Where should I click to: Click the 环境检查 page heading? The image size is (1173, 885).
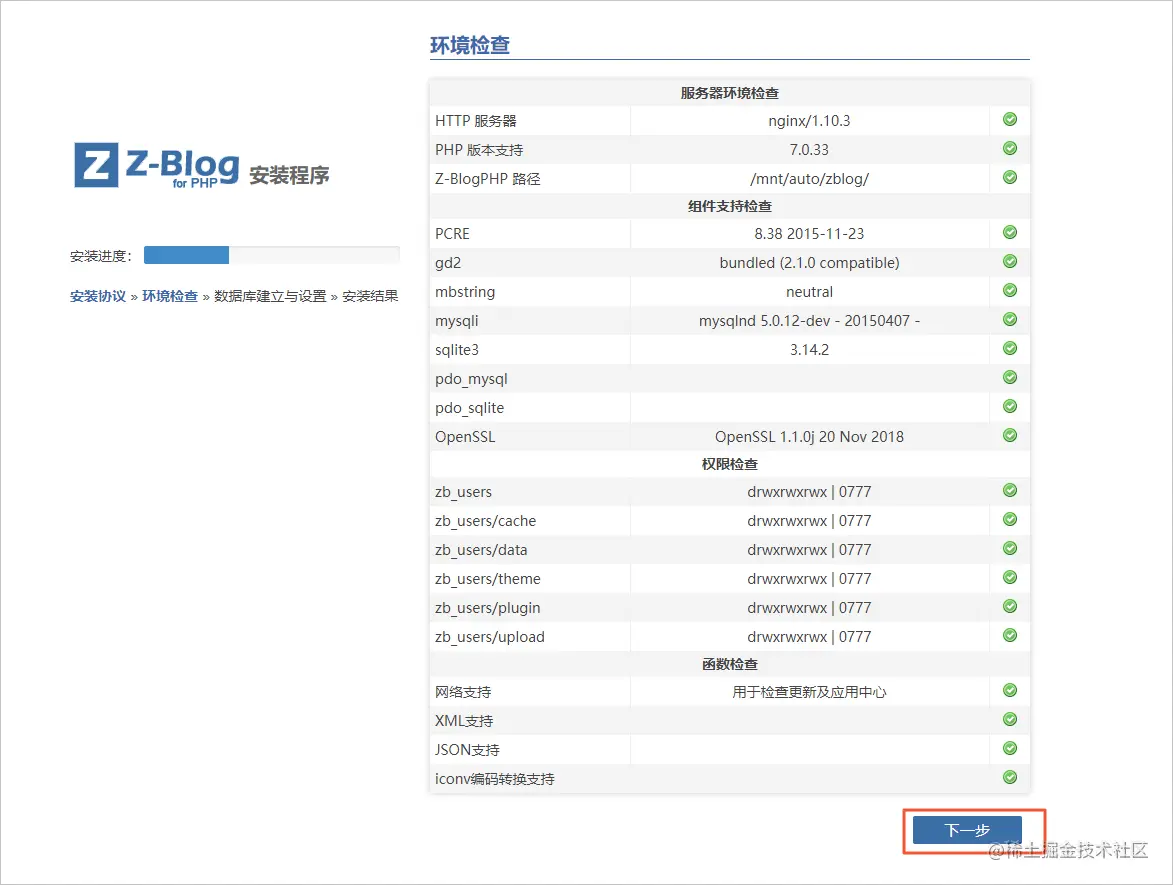[x=470, y=46]
